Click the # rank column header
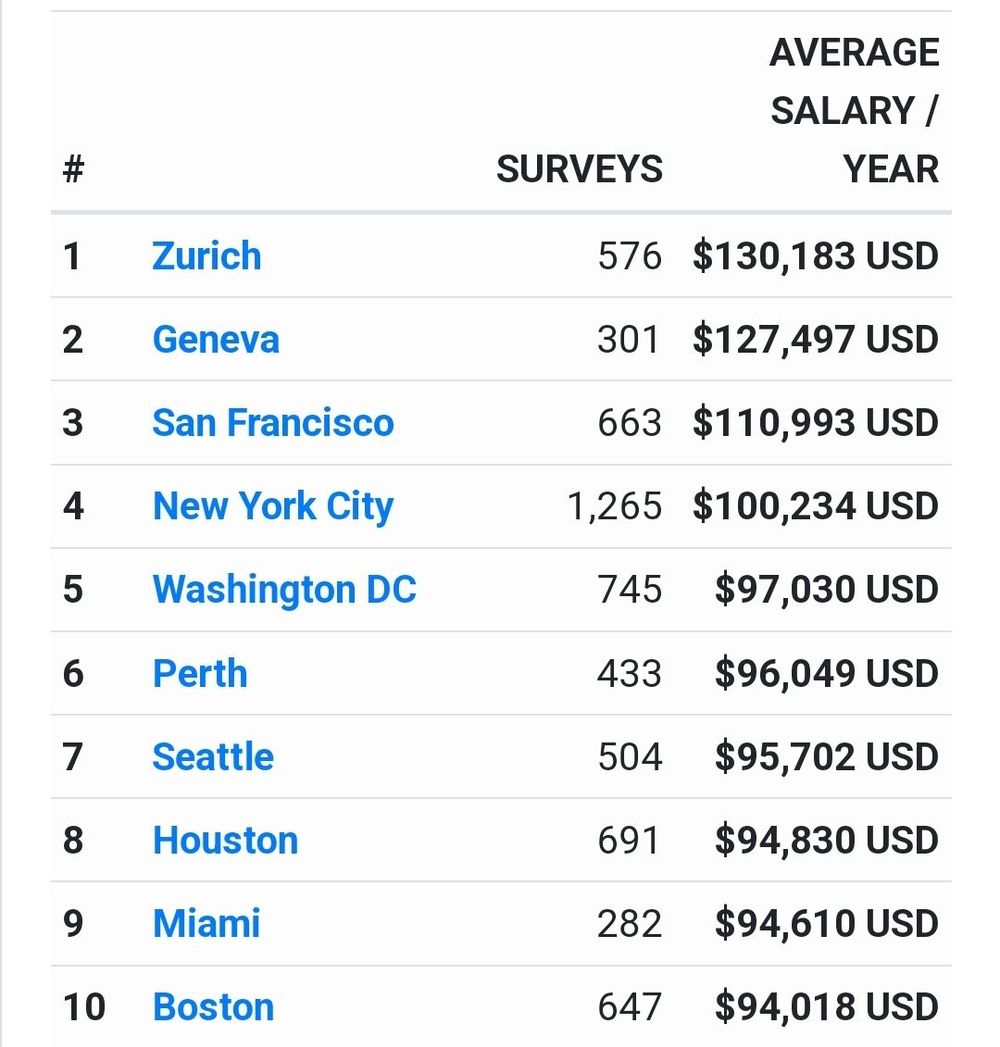The width and height of the screenshot is (1000, 1047). 73,169
